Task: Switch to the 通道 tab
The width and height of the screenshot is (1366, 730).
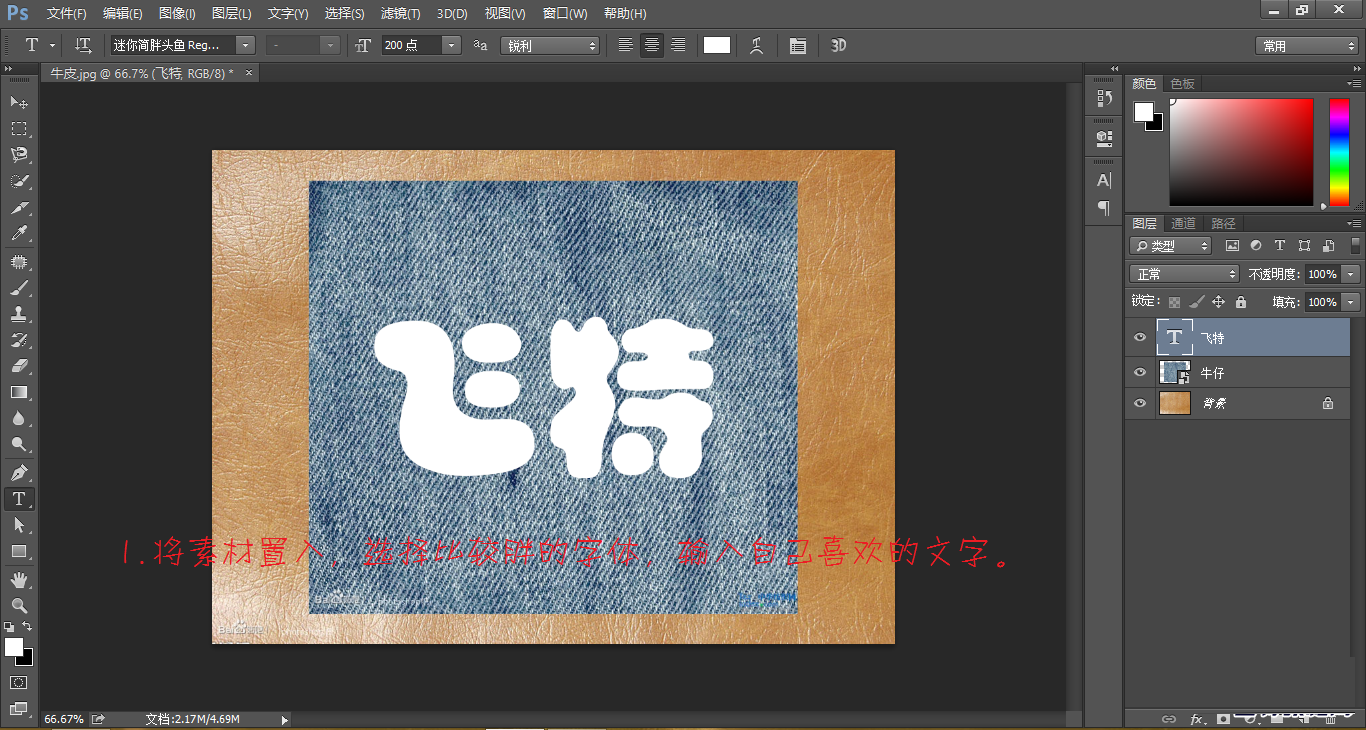Action: coord(1182,223)
